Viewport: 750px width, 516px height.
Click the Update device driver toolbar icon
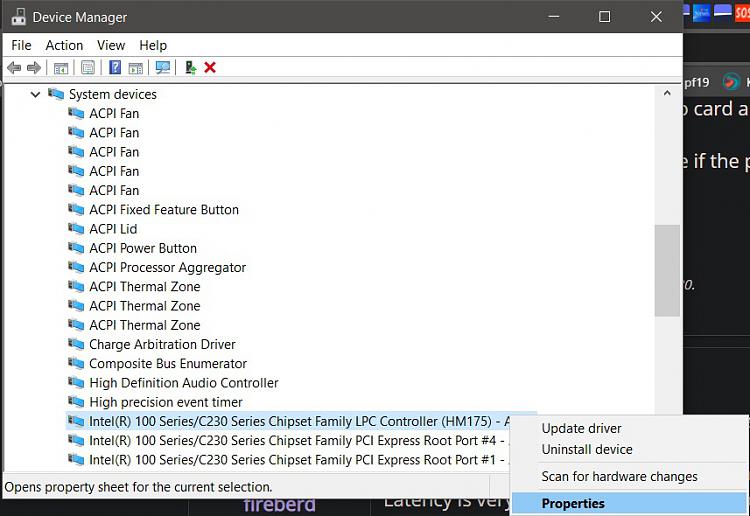click(190, 67)
